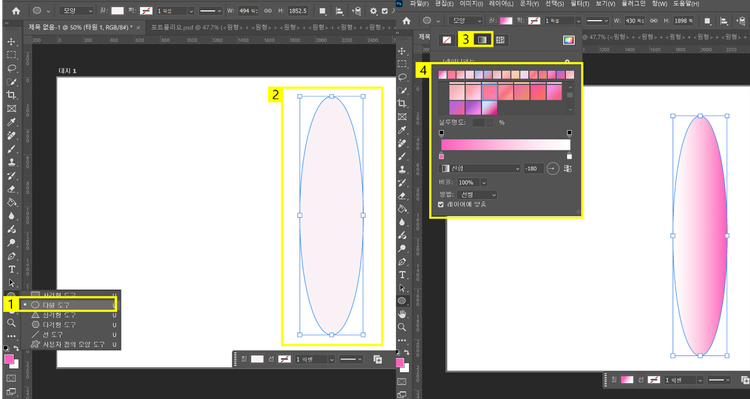Select Spot Healing tool in right window
750x399 pixels.
pyautogui.click(x=402, y=143)
